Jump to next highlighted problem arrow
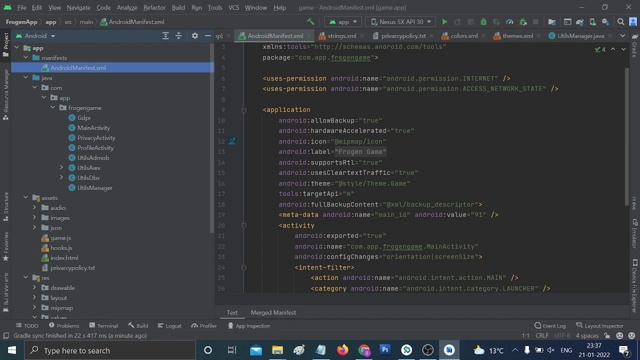The width and height of the screenshot is (640, 360). click(x=623, y=49)
